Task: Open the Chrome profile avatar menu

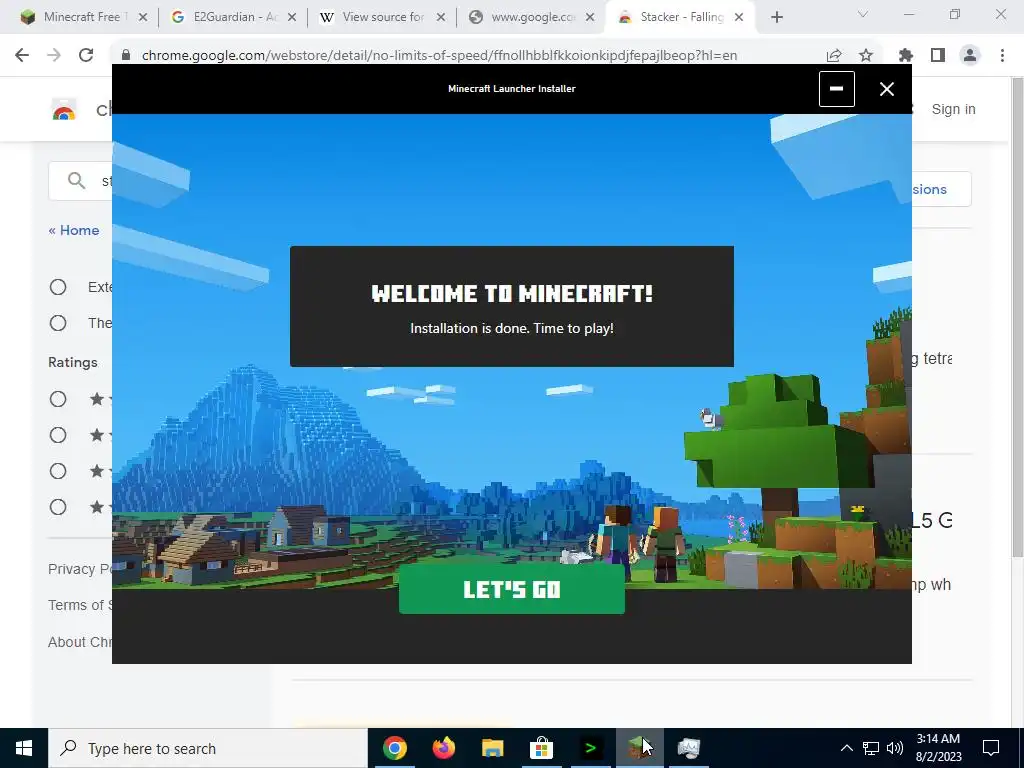Action: (970, 56)
